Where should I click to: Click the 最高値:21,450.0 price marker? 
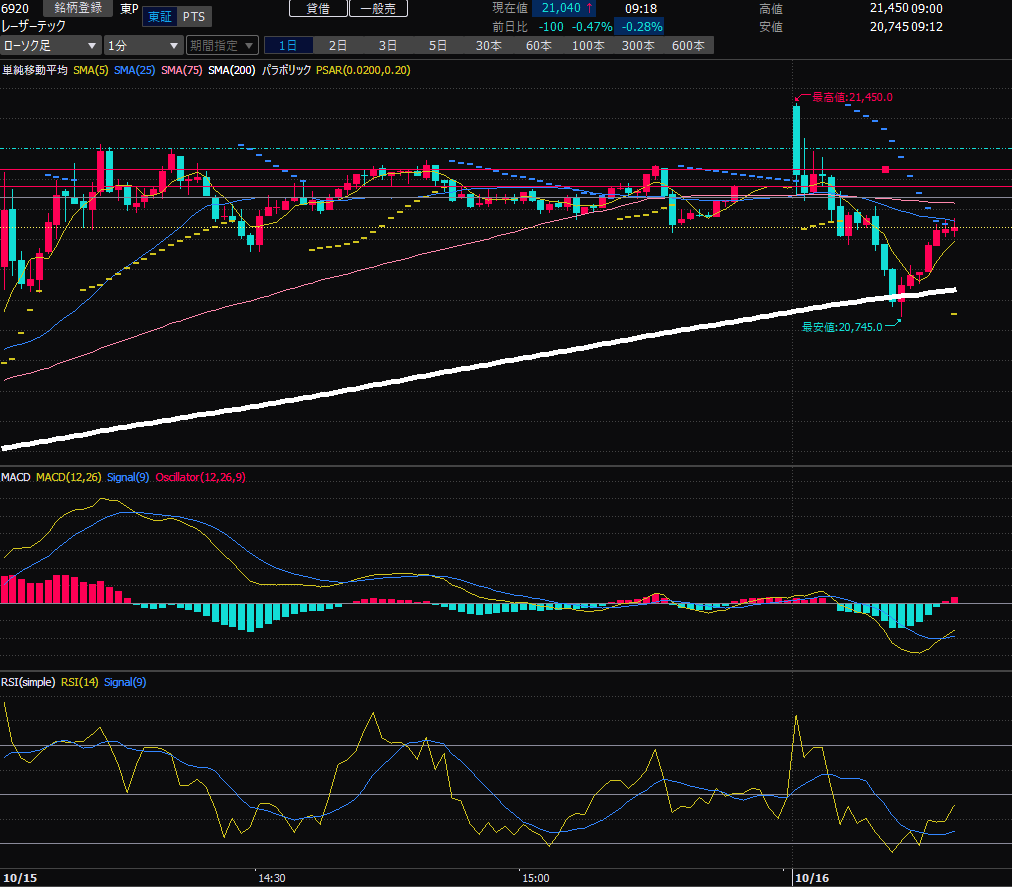(851, 98)
